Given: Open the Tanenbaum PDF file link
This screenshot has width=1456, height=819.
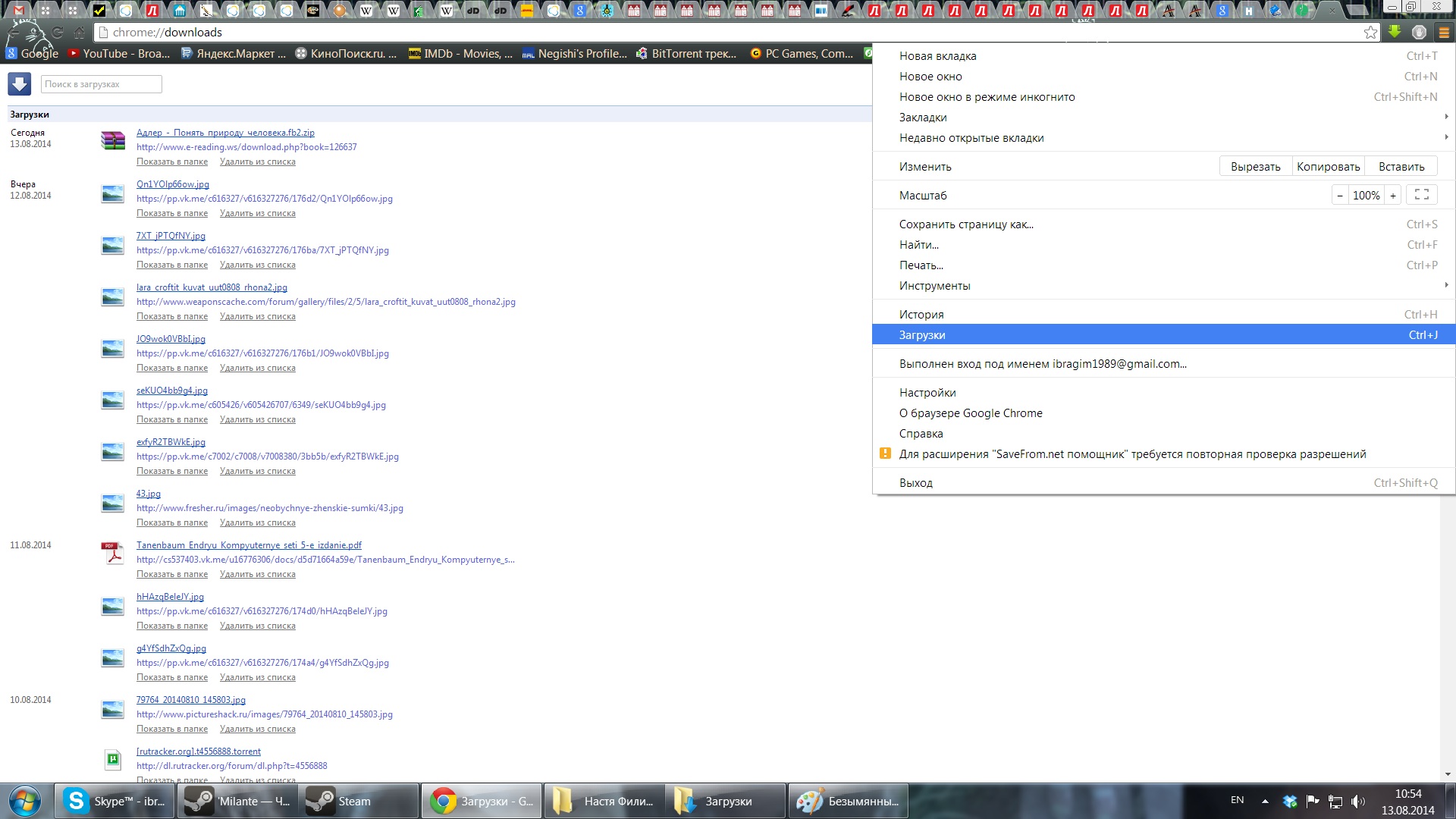Looking at the screenshot, I should [x=249, y=545].
